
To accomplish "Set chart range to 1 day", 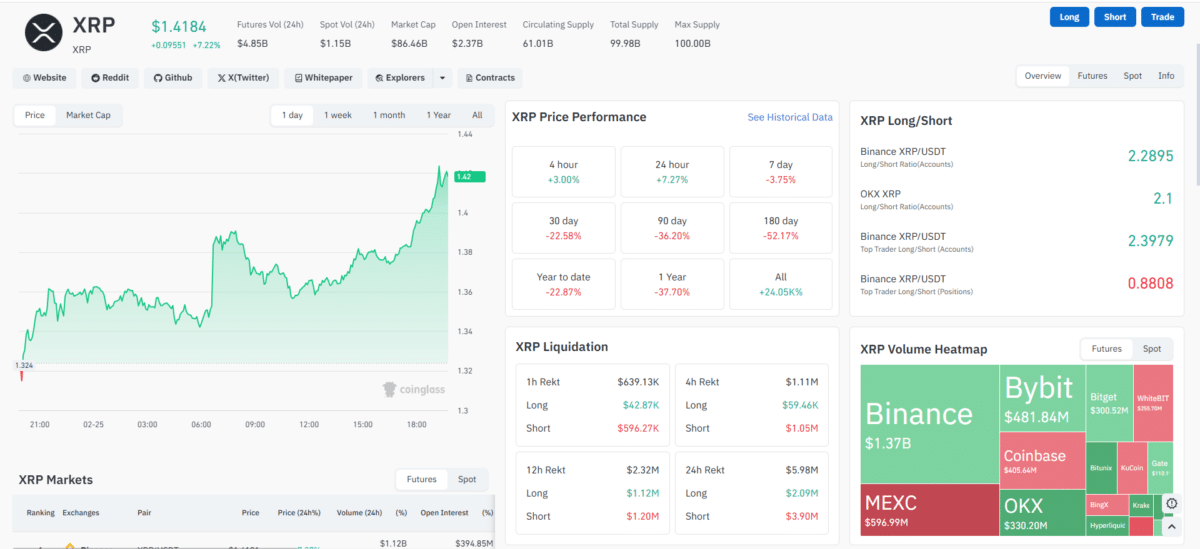I will [x=292, y=115].
